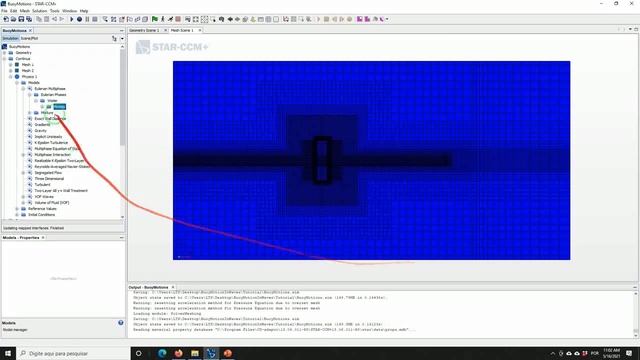
Task: Click the Save All toolbar icon
Action: click(x=29, y=19)
